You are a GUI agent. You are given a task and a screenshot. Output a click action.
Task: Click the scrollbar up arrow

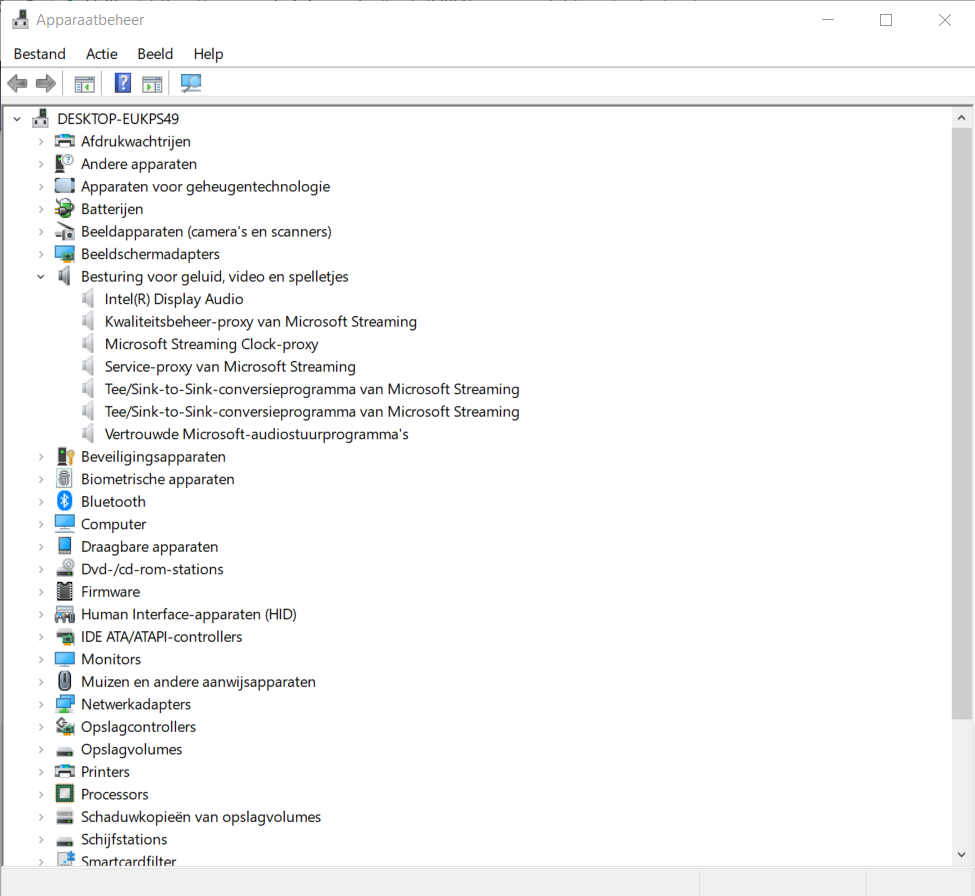[961, 118]
